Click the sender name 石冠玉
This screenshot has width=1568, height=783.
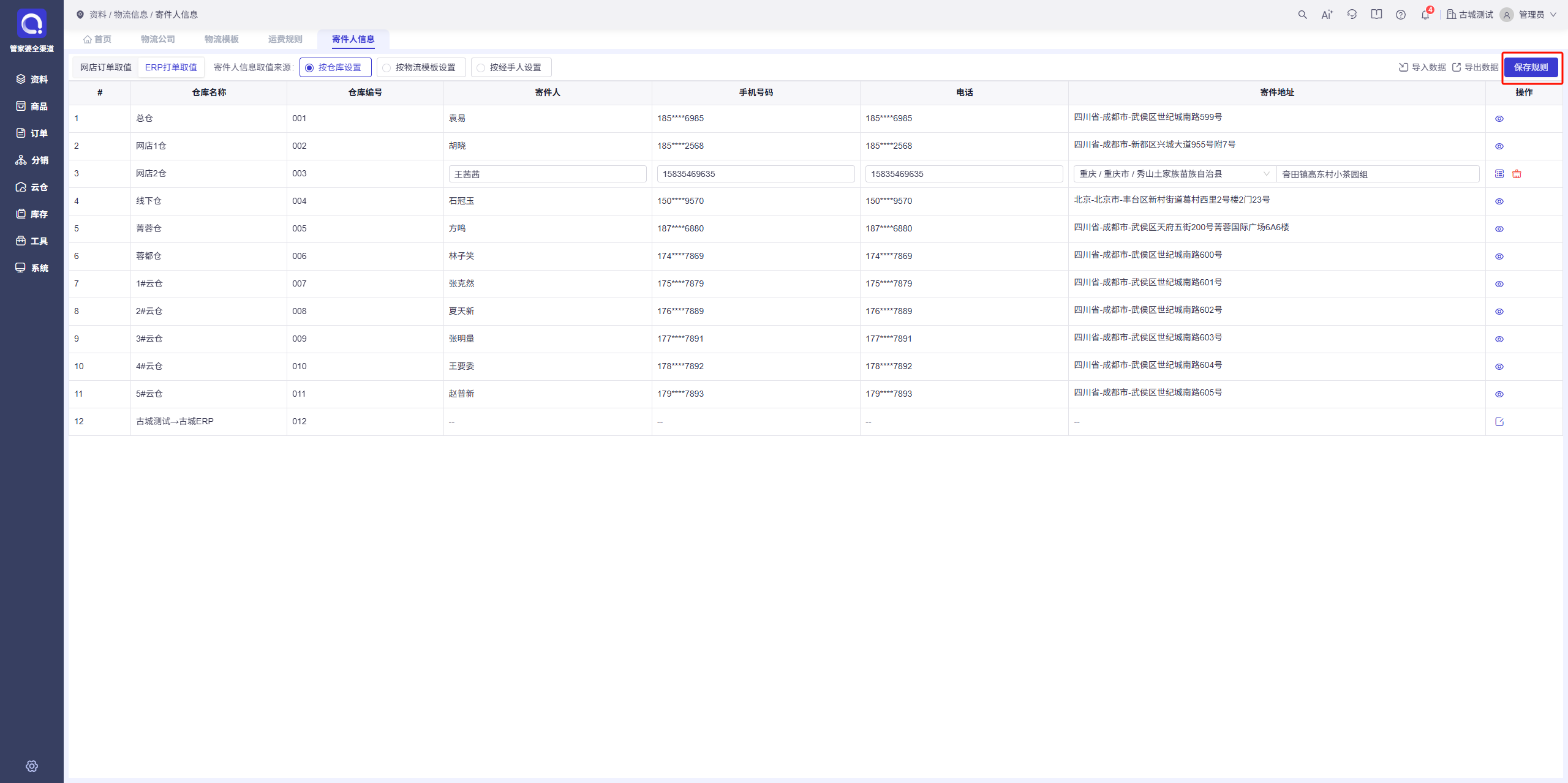click(461, 201)
